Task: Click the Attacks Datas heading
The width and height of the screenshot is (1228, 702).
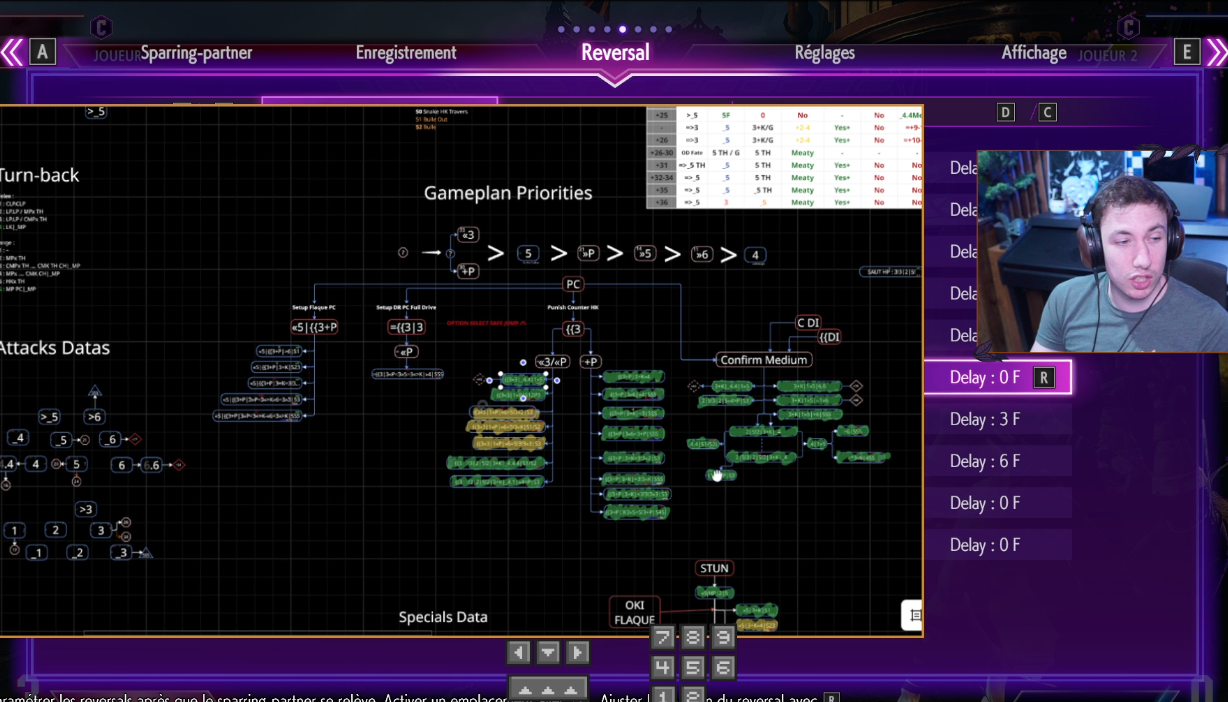Action: point(54,348)
